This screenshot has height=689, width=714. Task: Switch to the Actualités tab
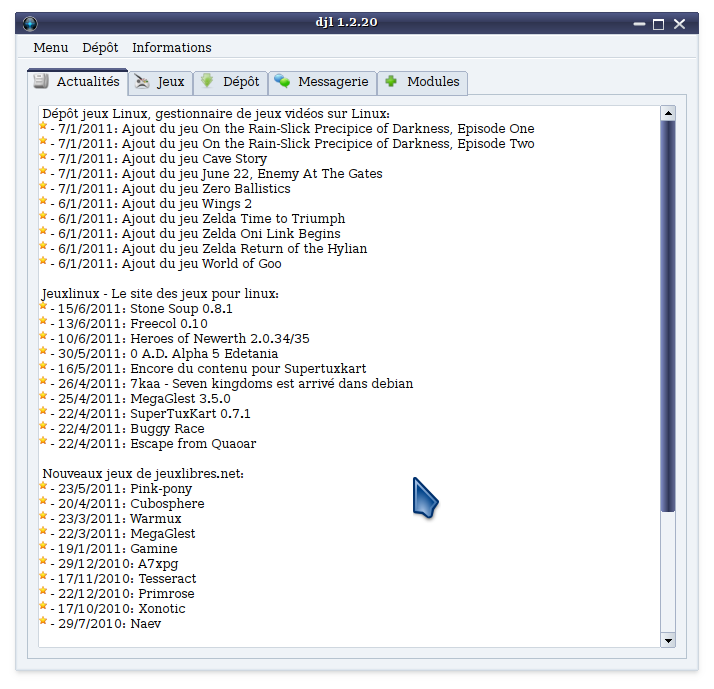[x=77, y=82]
